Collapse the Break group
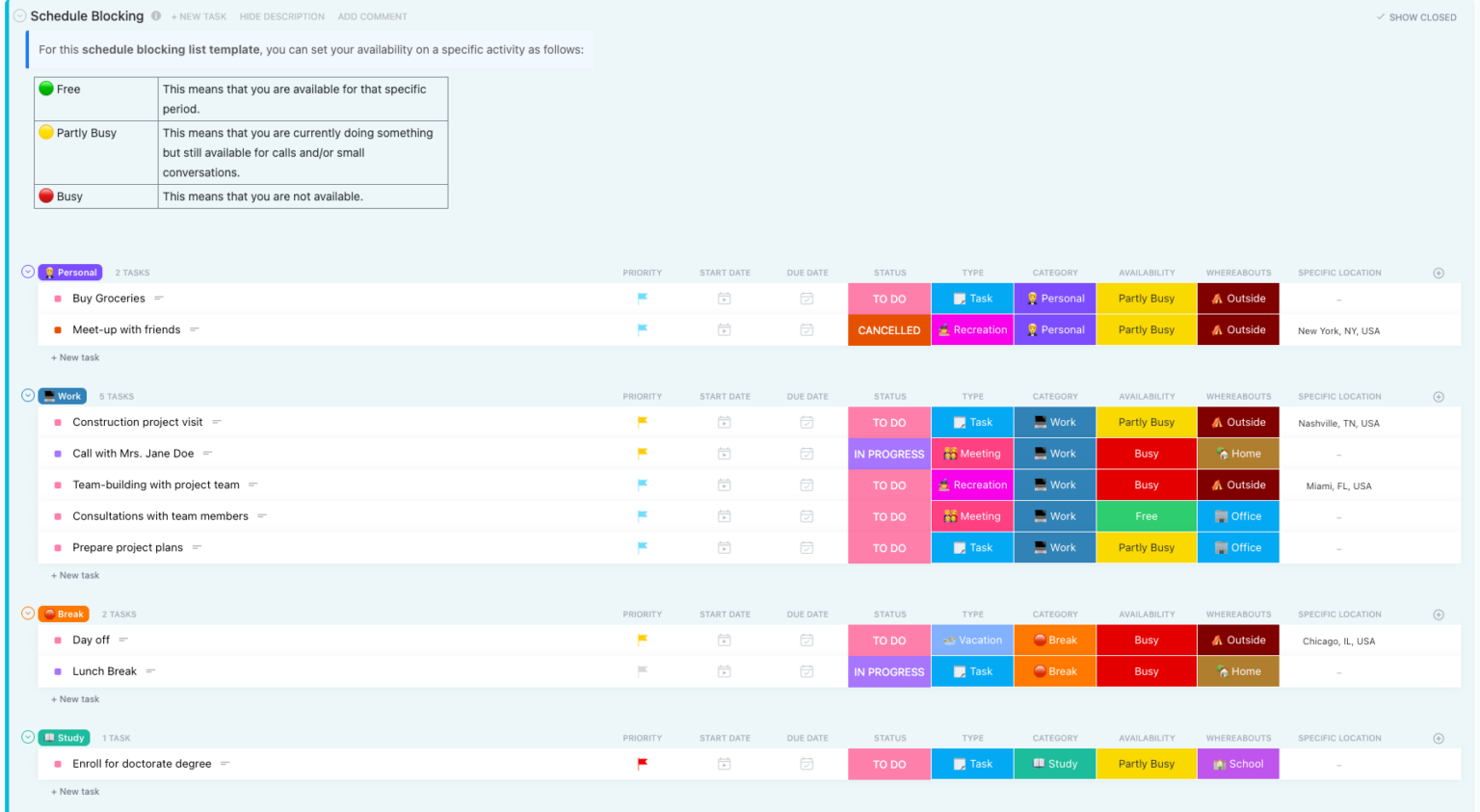Screen dimensions: 1480x812 tap(28, 614)
